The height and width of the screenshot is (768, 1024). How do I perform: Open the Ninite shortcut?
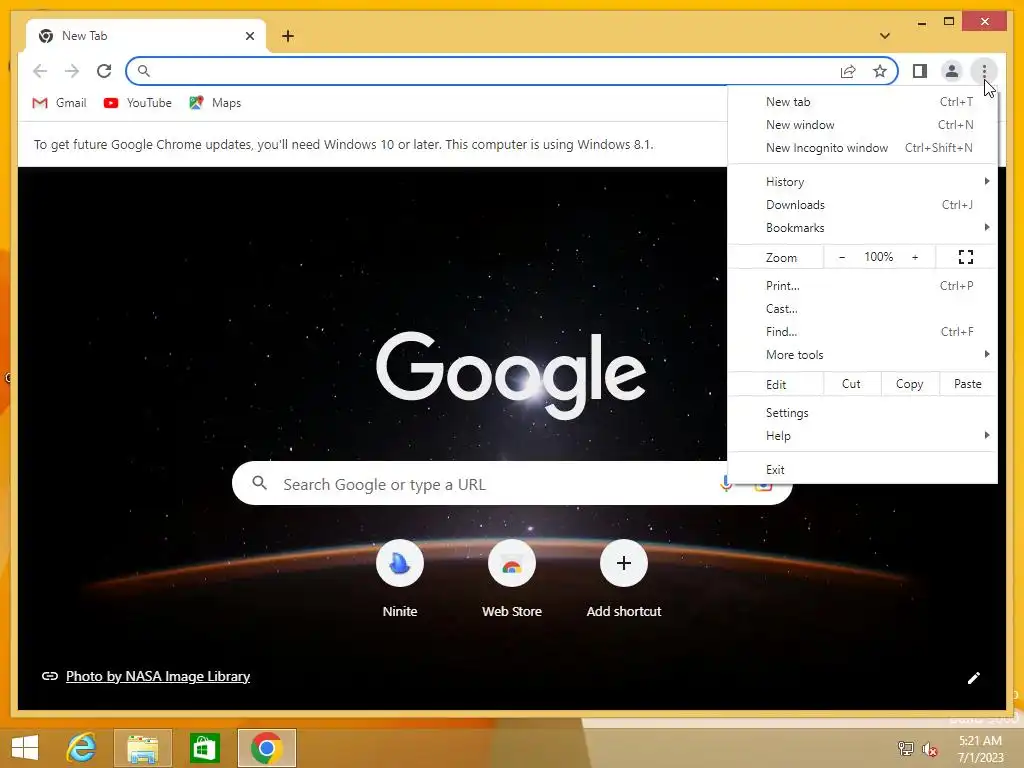(x=400, y=579)
